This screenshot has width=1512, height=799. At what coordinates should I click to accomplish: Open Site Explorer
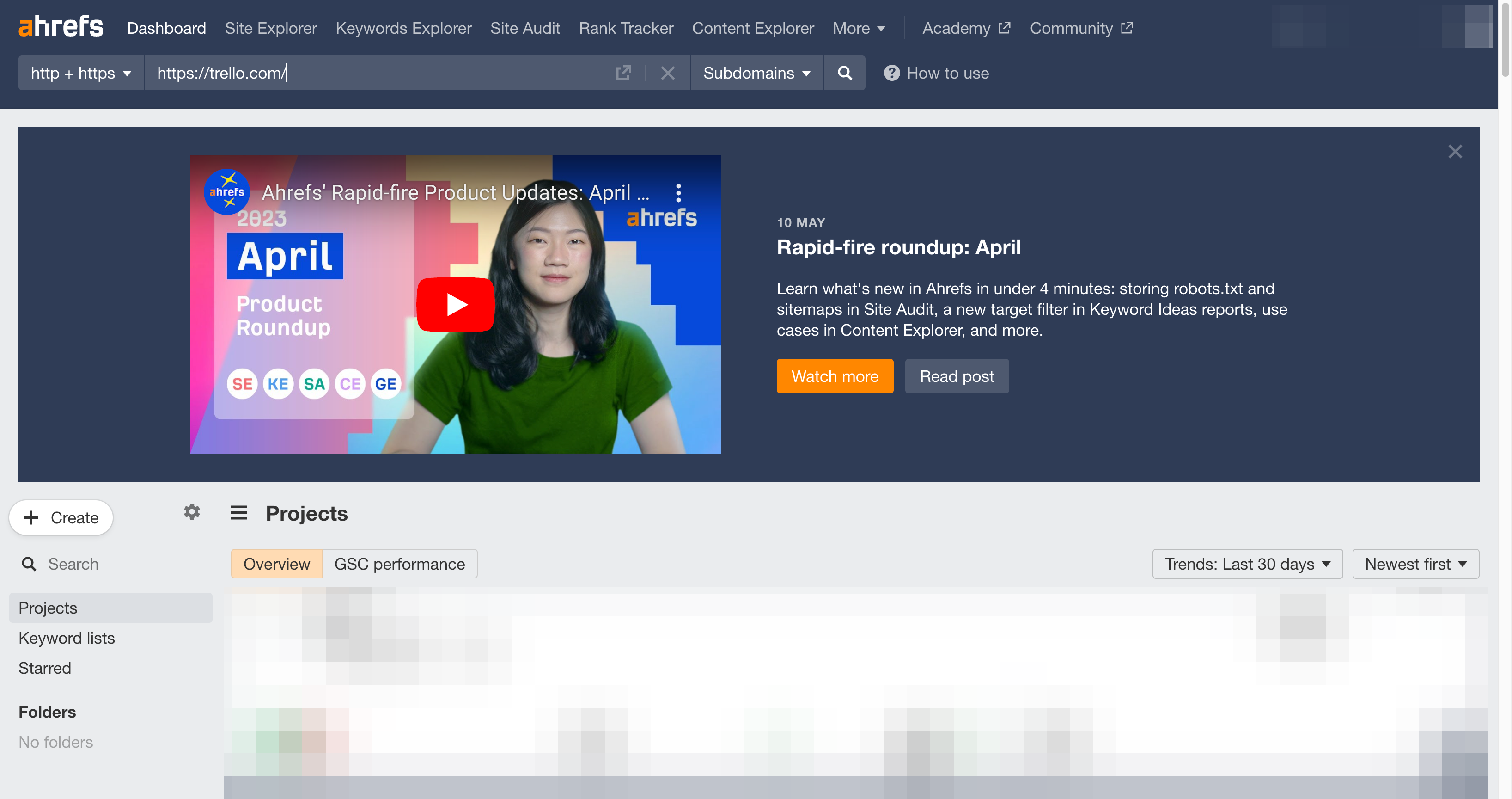point(271,28)
